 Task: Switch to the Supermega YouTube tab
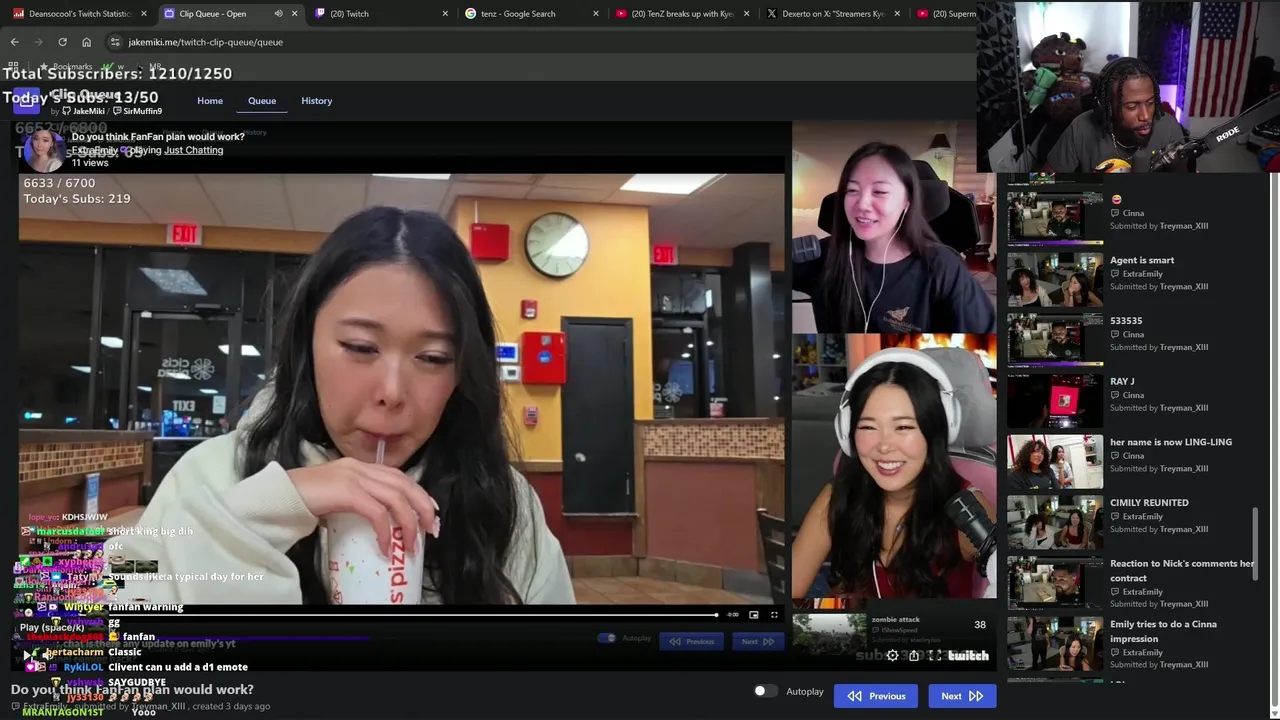click(945, 14)
